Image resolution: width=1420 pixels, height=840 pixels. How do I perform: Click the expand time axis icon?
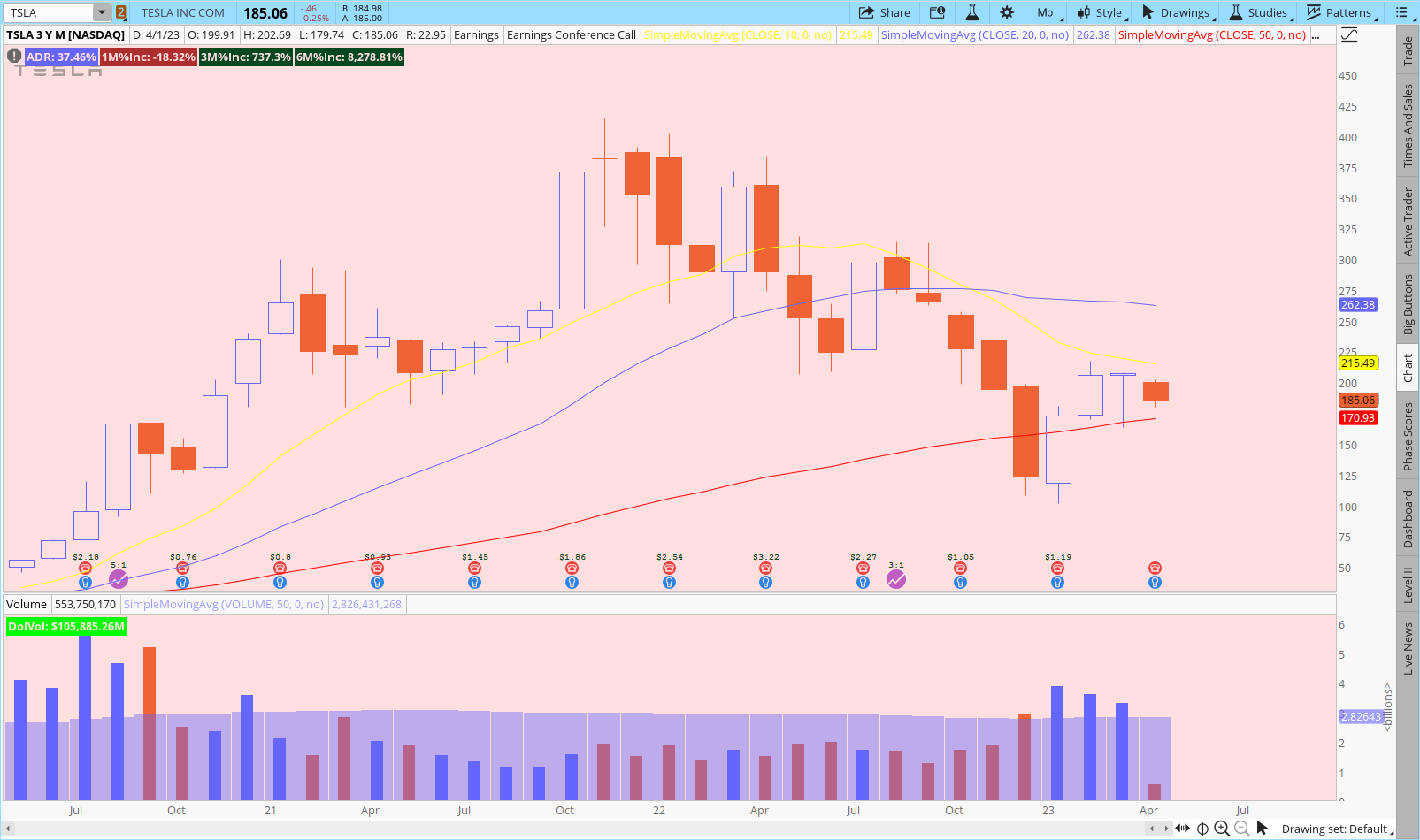point(1182,829)
